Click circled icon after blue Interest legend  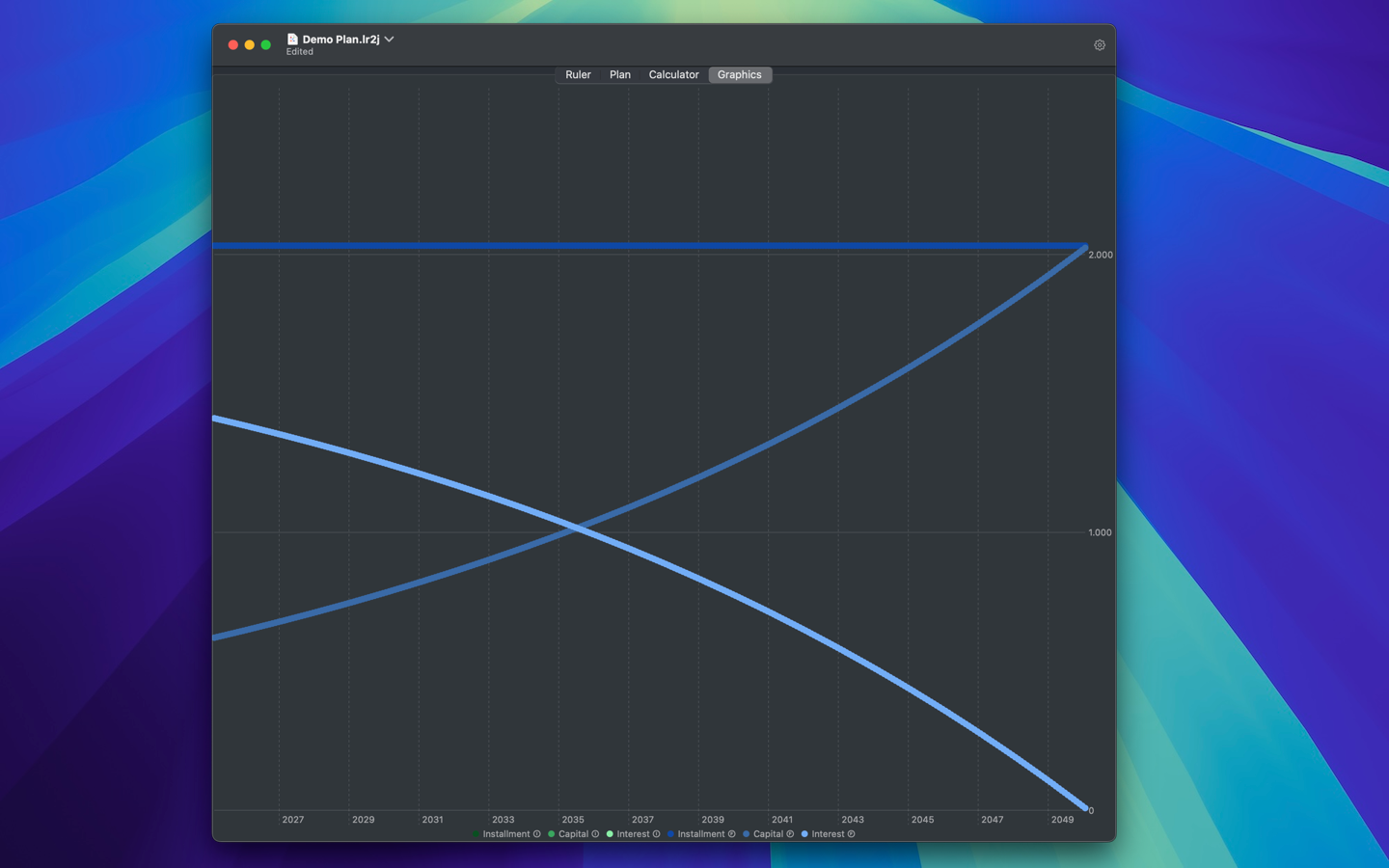click(x=851, y=834)
